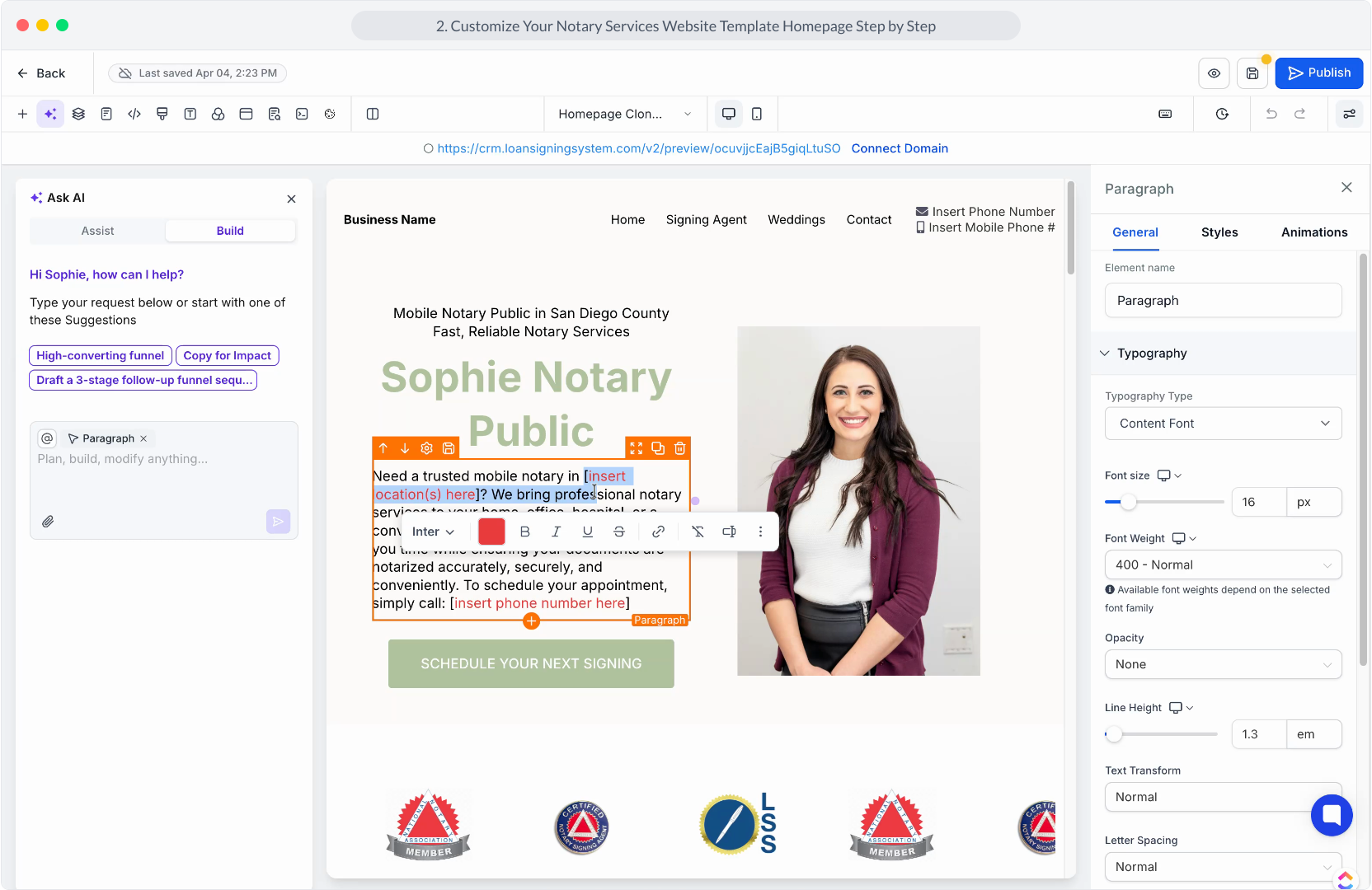
Task: Duplicate the paragraph with the copy icon
Action: 658,448
